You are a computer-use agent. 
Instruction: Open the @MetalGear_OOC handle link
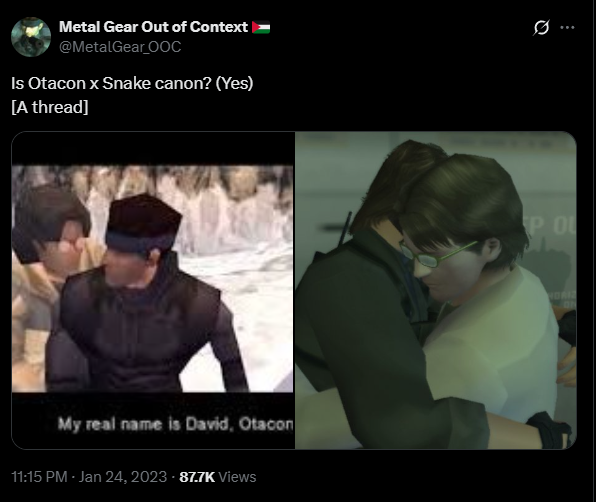(x=120, y=47)
